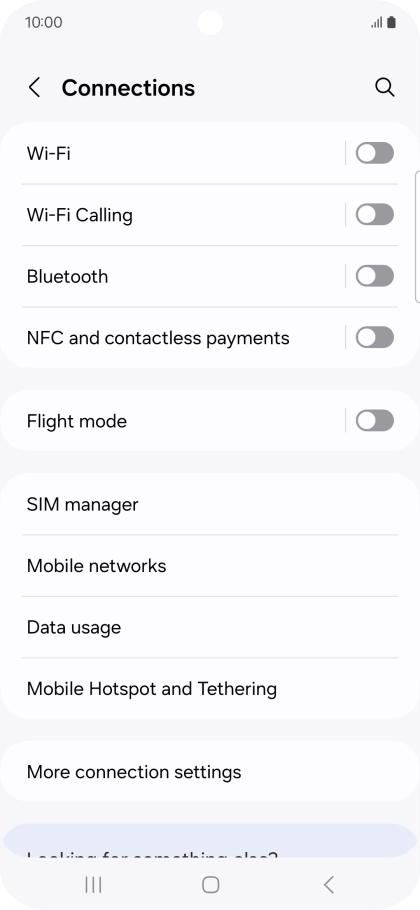Open Bluetooth settings by its label

[67, 276]
